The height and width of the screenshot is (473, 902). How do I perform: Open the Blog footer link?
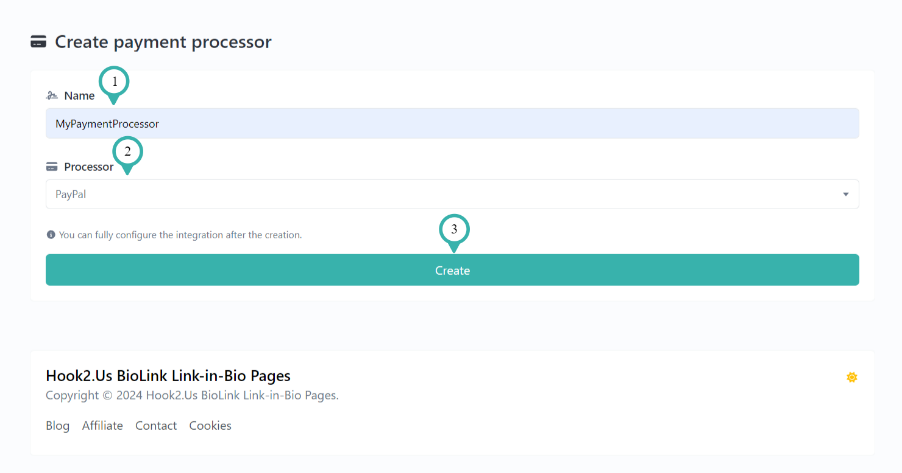point(58,426)
